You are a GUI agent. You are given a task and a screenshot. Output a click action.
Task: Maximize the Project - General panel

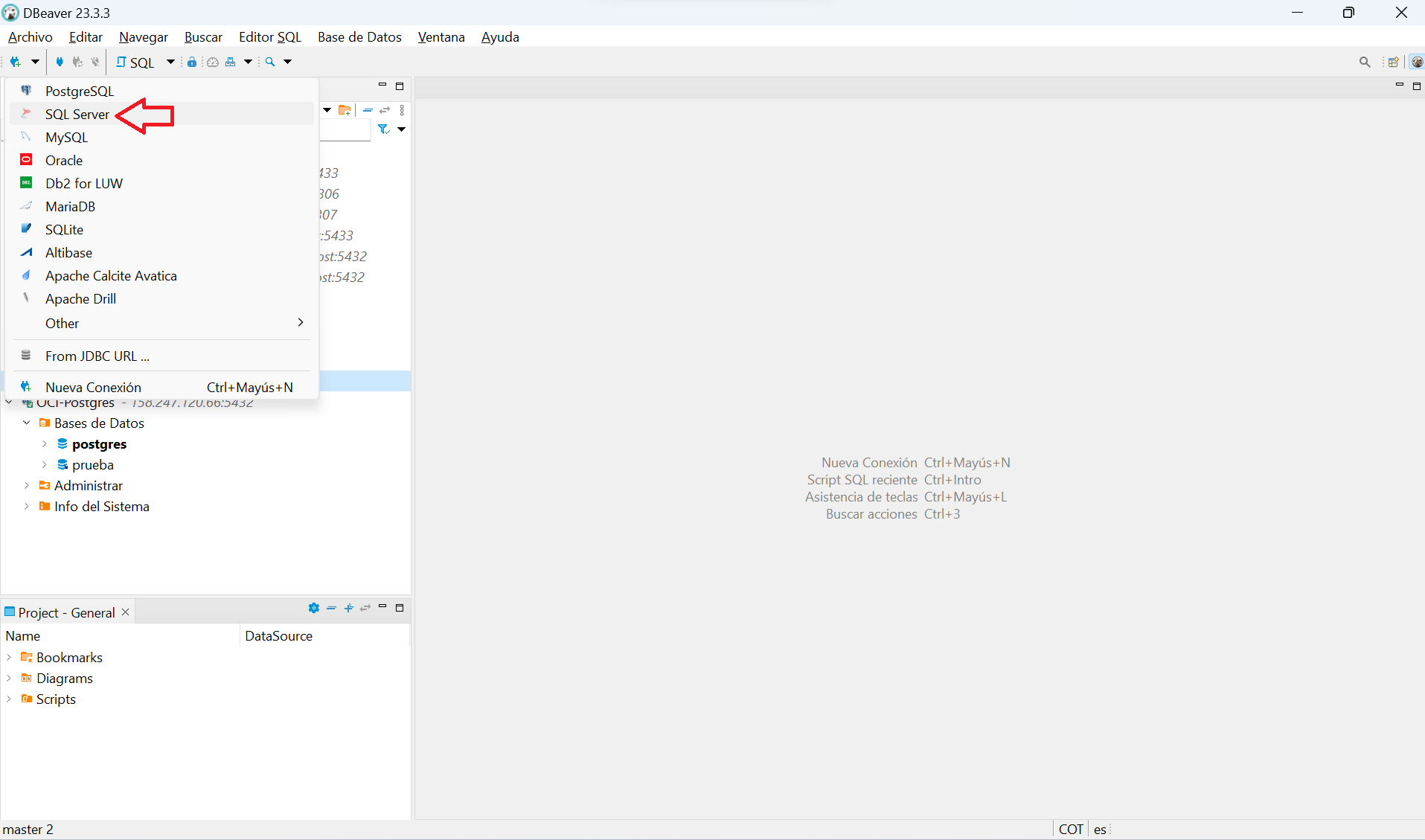pos(400,608)
